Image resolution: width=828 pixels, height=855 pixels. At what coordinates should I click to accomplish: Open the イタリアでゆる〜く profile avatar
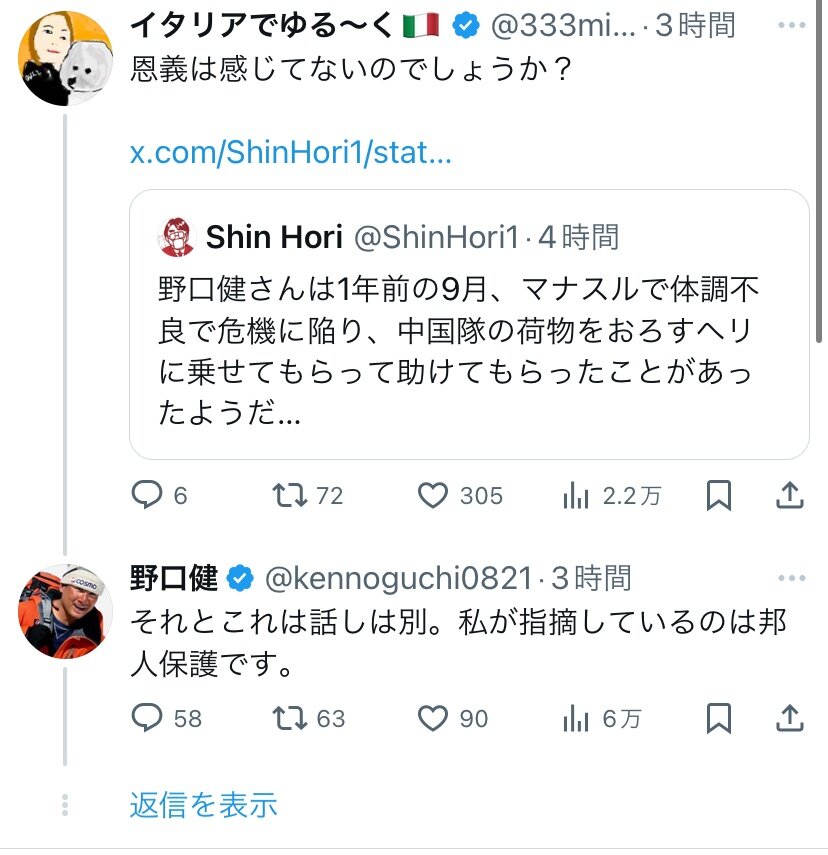click(65, 58)
